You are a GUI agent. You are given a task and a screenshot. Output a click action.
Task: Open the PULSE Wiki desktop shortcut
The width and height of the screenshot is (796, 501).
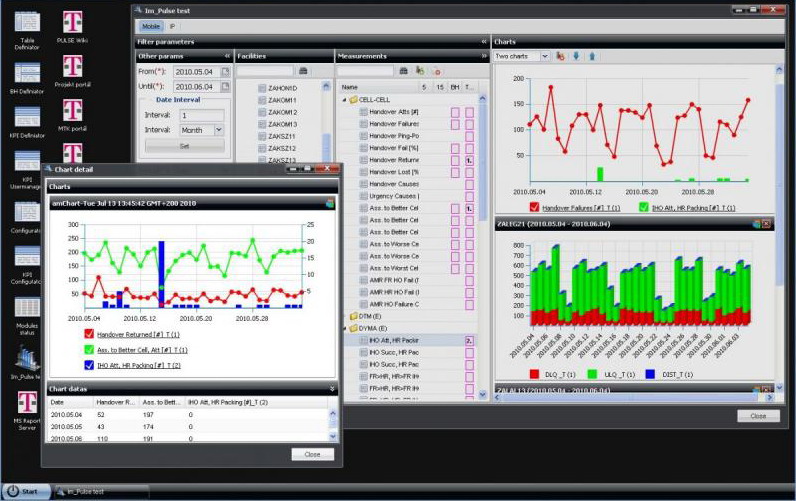click(x=72, y=23)
